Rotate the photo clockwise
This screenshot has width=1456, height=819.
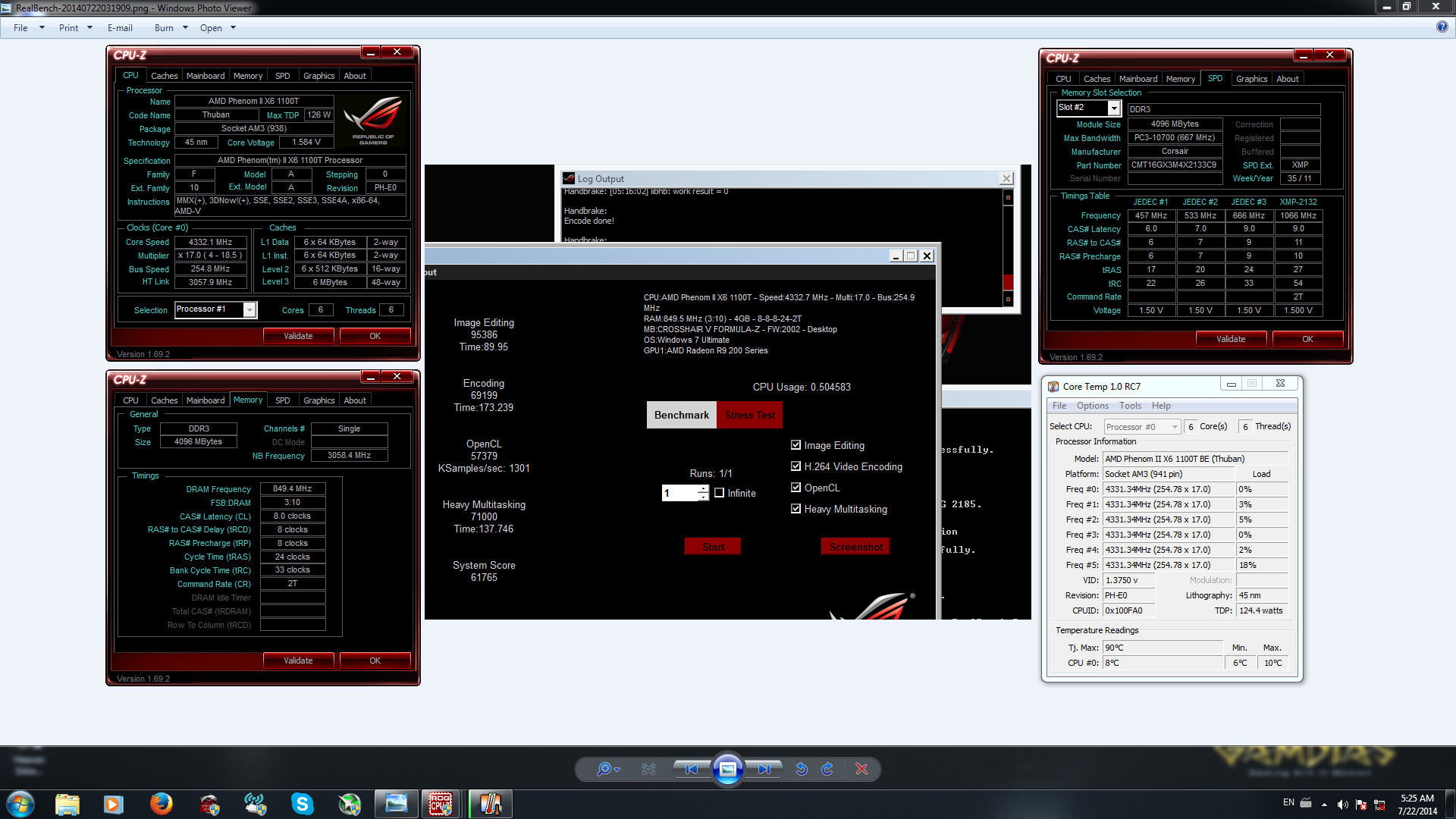pos(827,769)
